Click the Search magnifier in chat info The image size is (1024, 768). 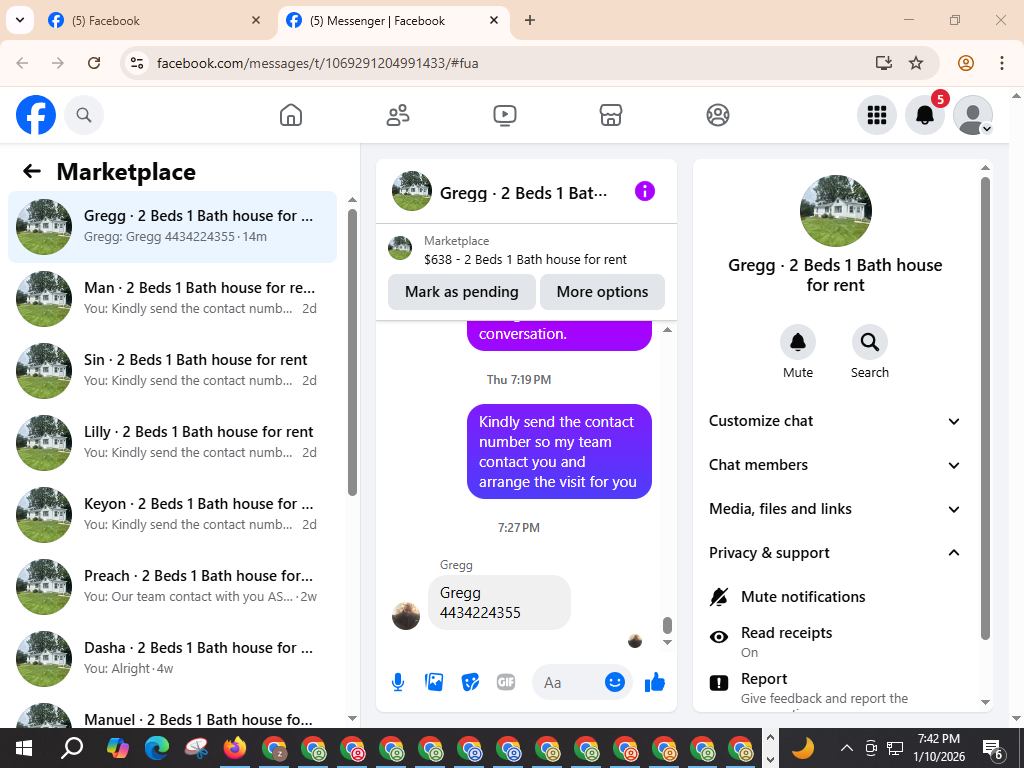click(870, 342)
